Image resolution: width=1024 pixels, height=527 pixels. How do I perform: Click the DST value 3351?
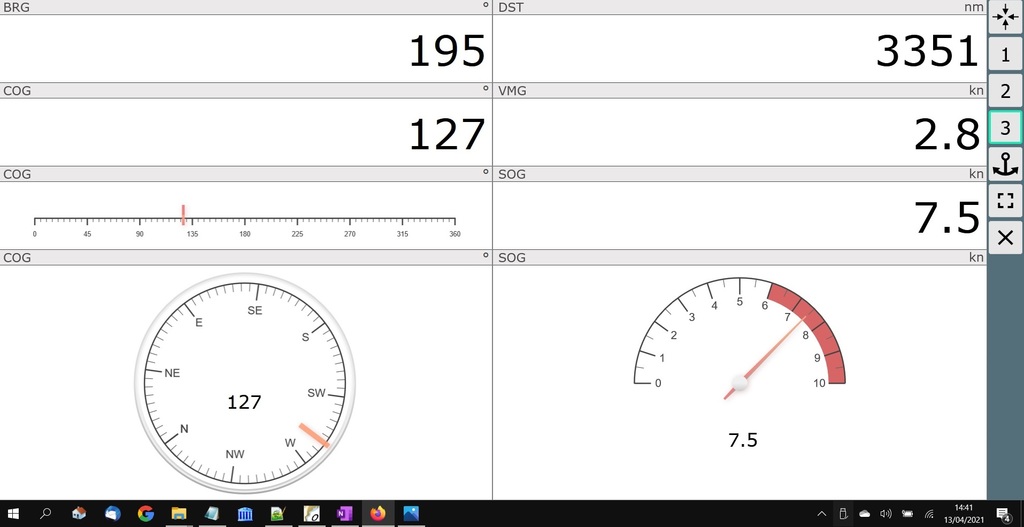click(927, 51)
